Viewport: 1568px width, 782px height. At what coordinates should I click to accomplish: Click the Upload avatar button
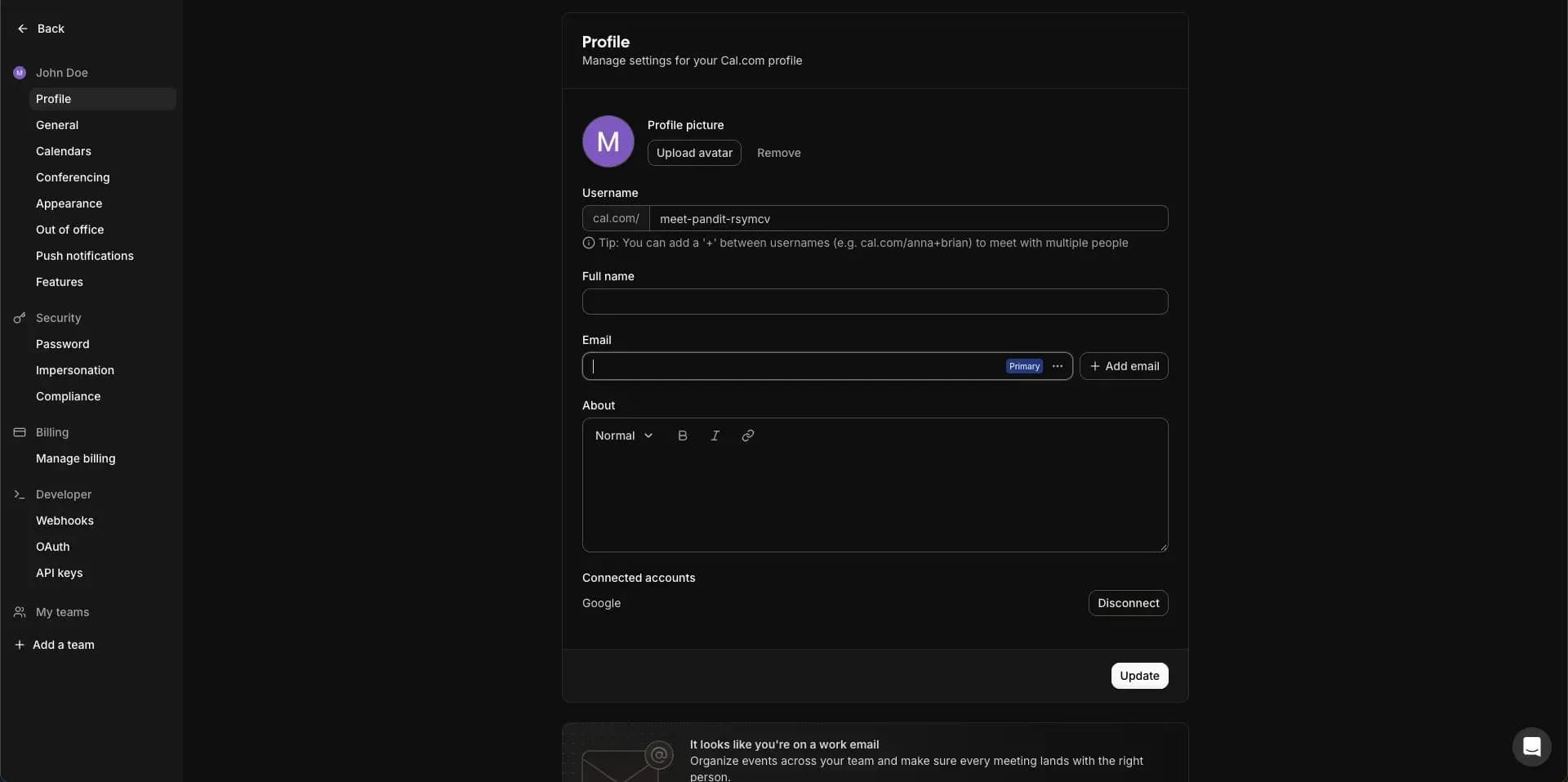(694, 153)
